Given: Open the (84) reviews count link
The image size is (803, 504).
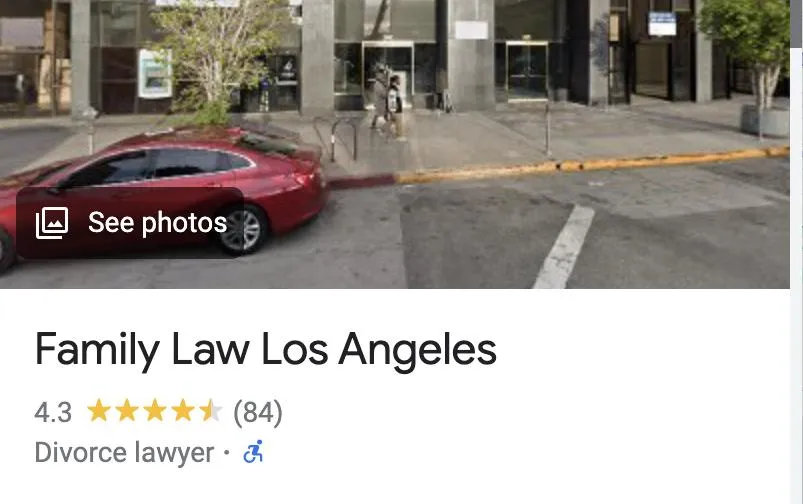Looking at the screenshot, I should coord(258,412).
